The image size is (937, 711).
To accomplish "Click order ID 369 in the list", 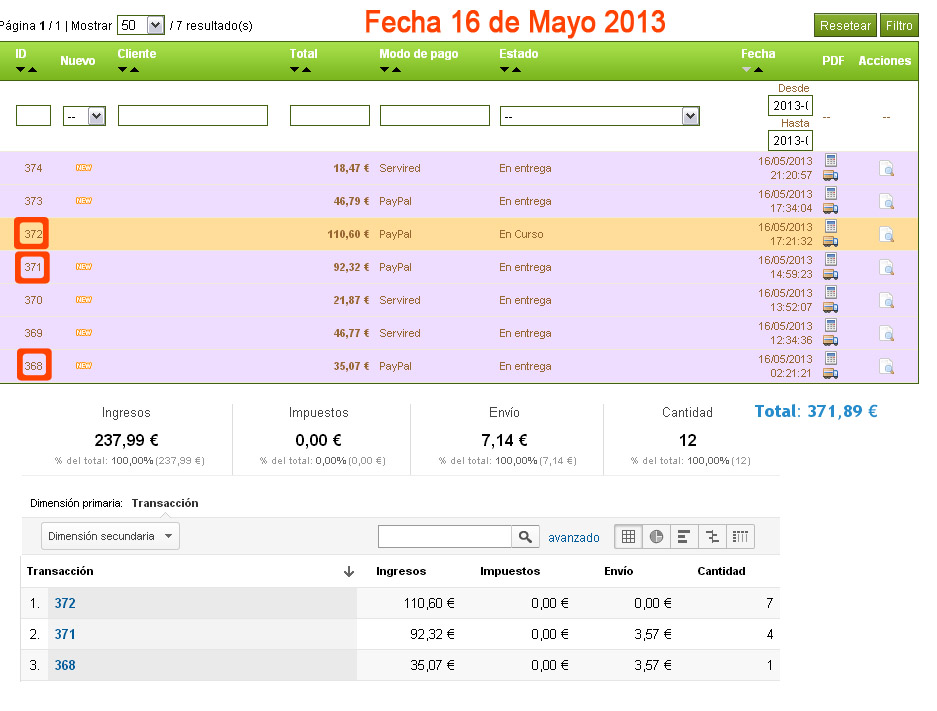I will [33, 333].
